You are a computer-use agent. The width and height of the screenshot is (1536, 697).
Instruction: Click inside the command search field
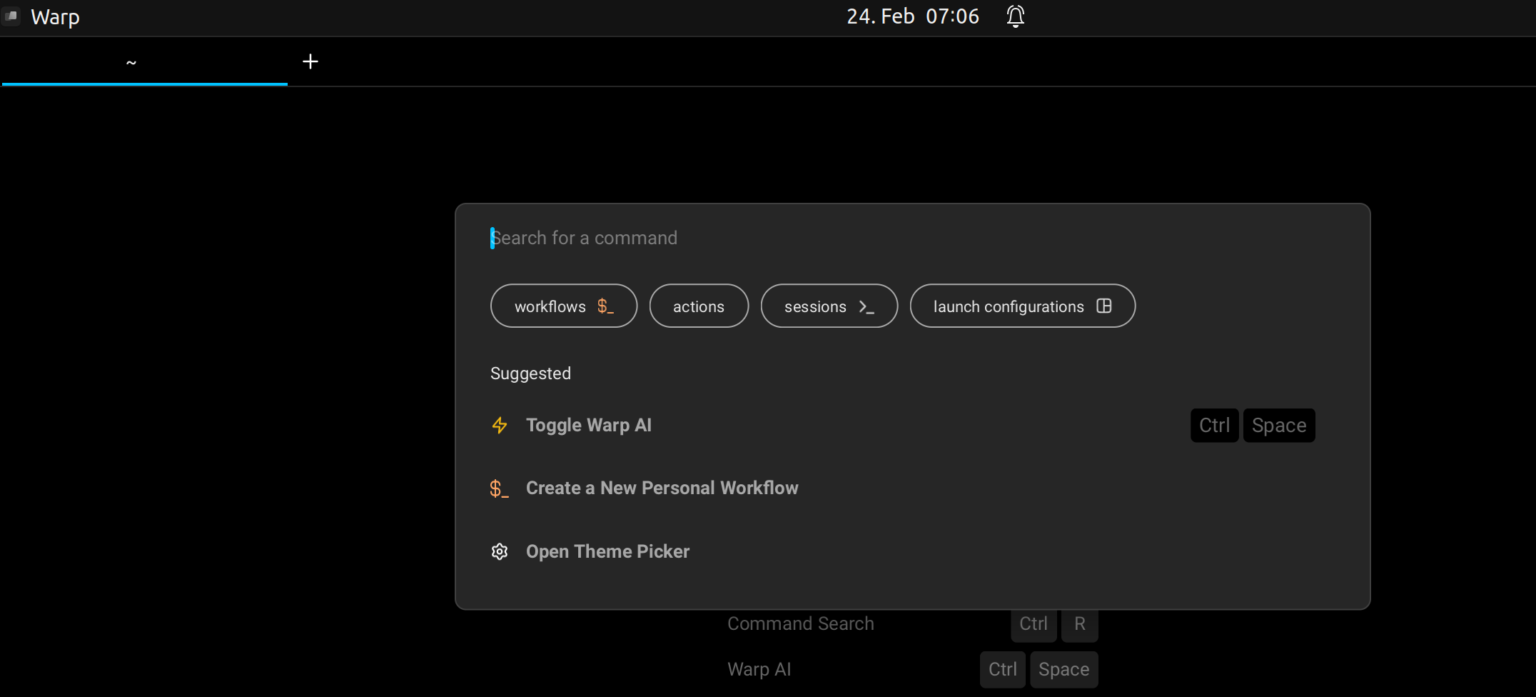pyautogui.click(x=700, y=237)
